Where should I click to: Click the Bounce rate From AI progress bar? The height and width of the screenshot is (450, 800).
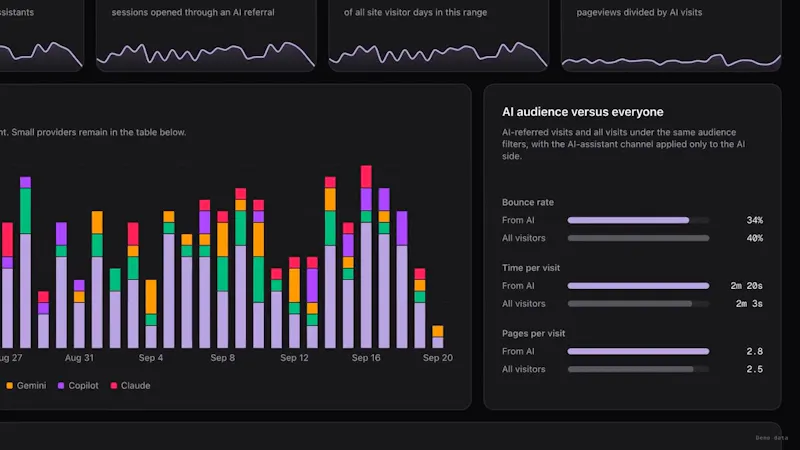[x=638, y=220]
